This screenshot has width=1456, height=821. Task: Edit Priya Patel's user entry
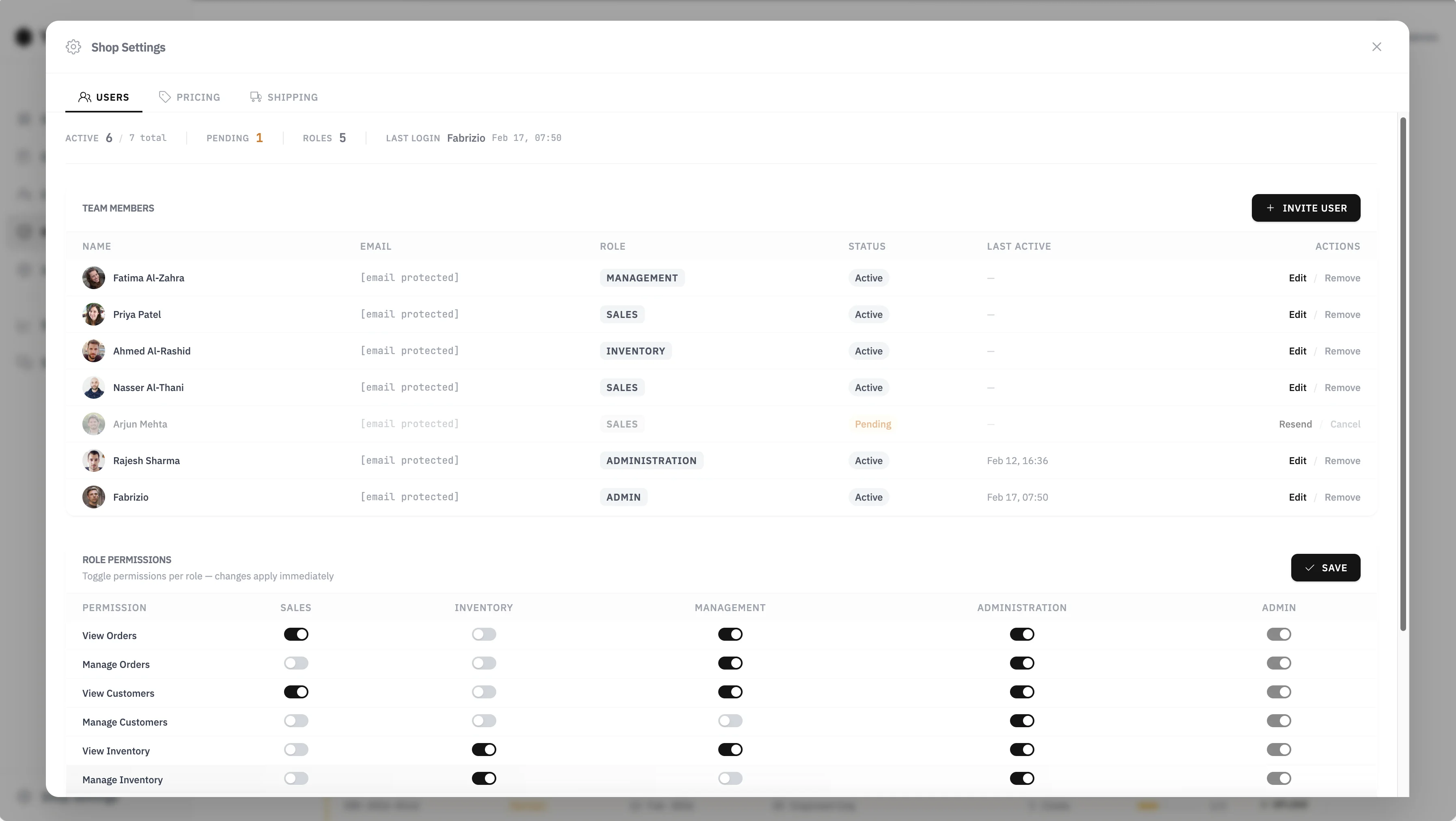click(x=1297, y=314)
